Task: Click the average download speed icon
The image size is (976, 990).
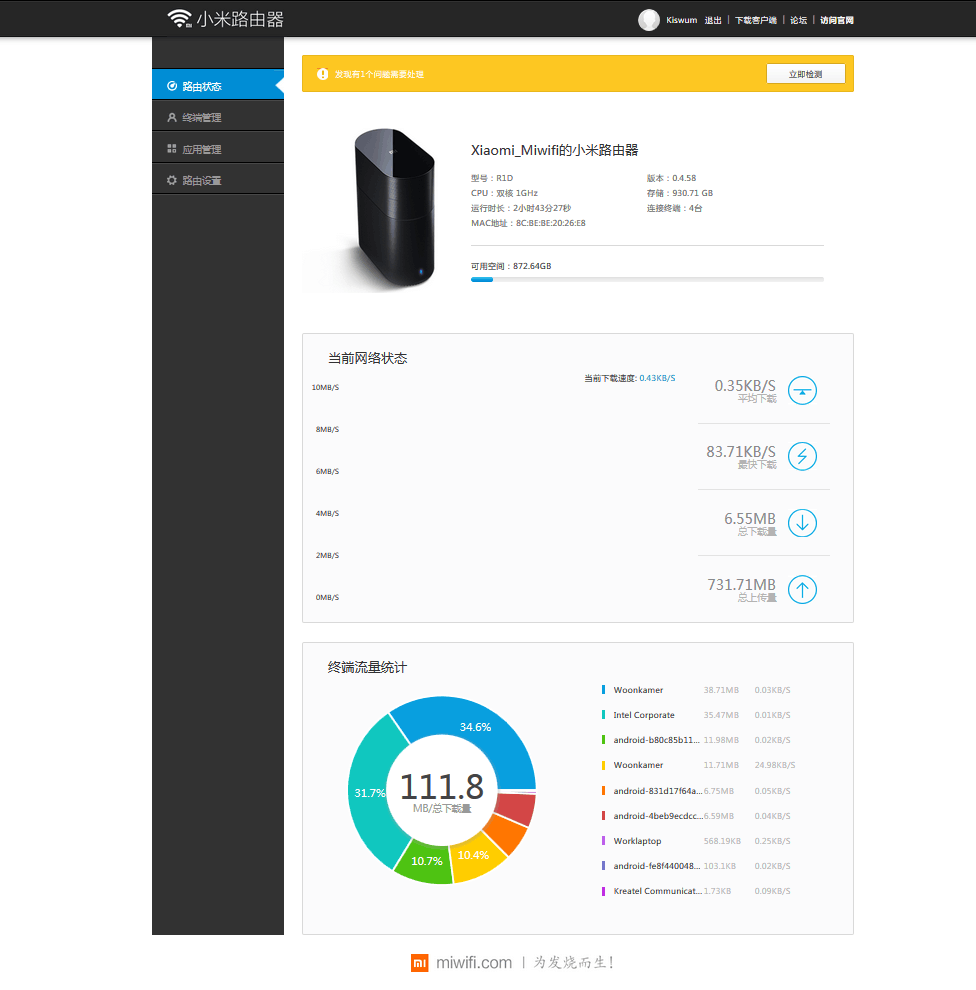Action: (802, 390)
